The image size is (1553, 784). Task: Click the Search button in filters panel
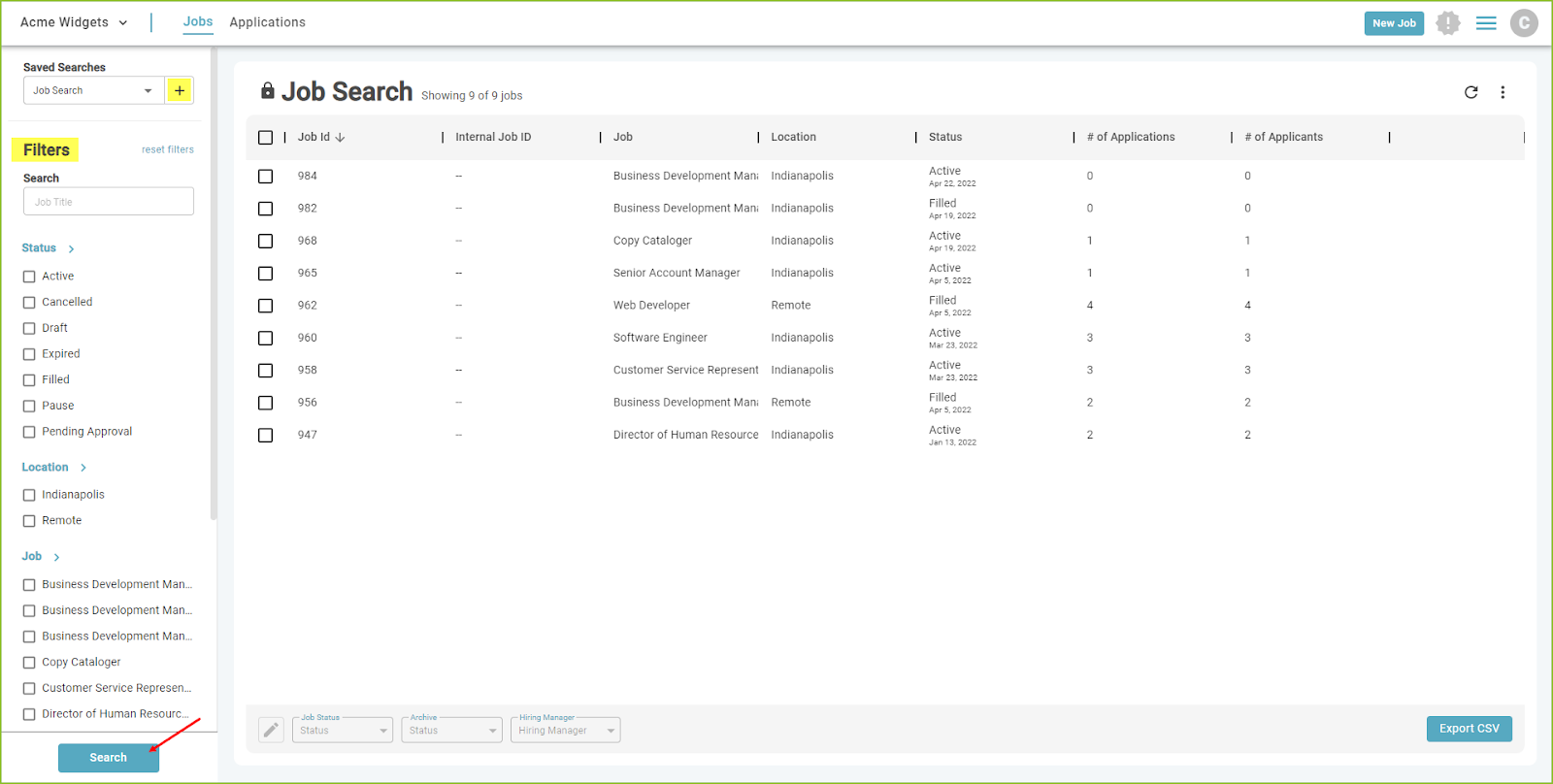pos(109,758)
